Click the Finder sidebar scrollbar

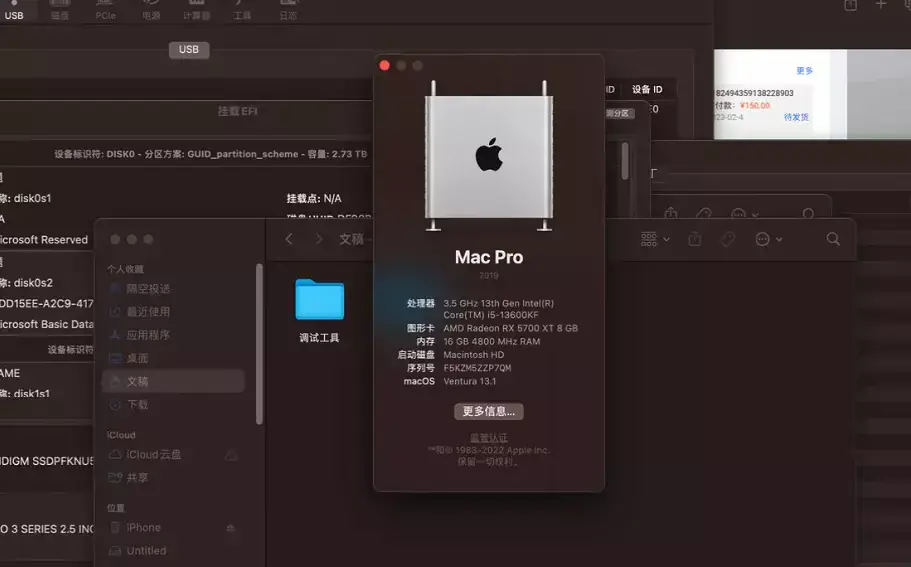[x=259, y=344]
